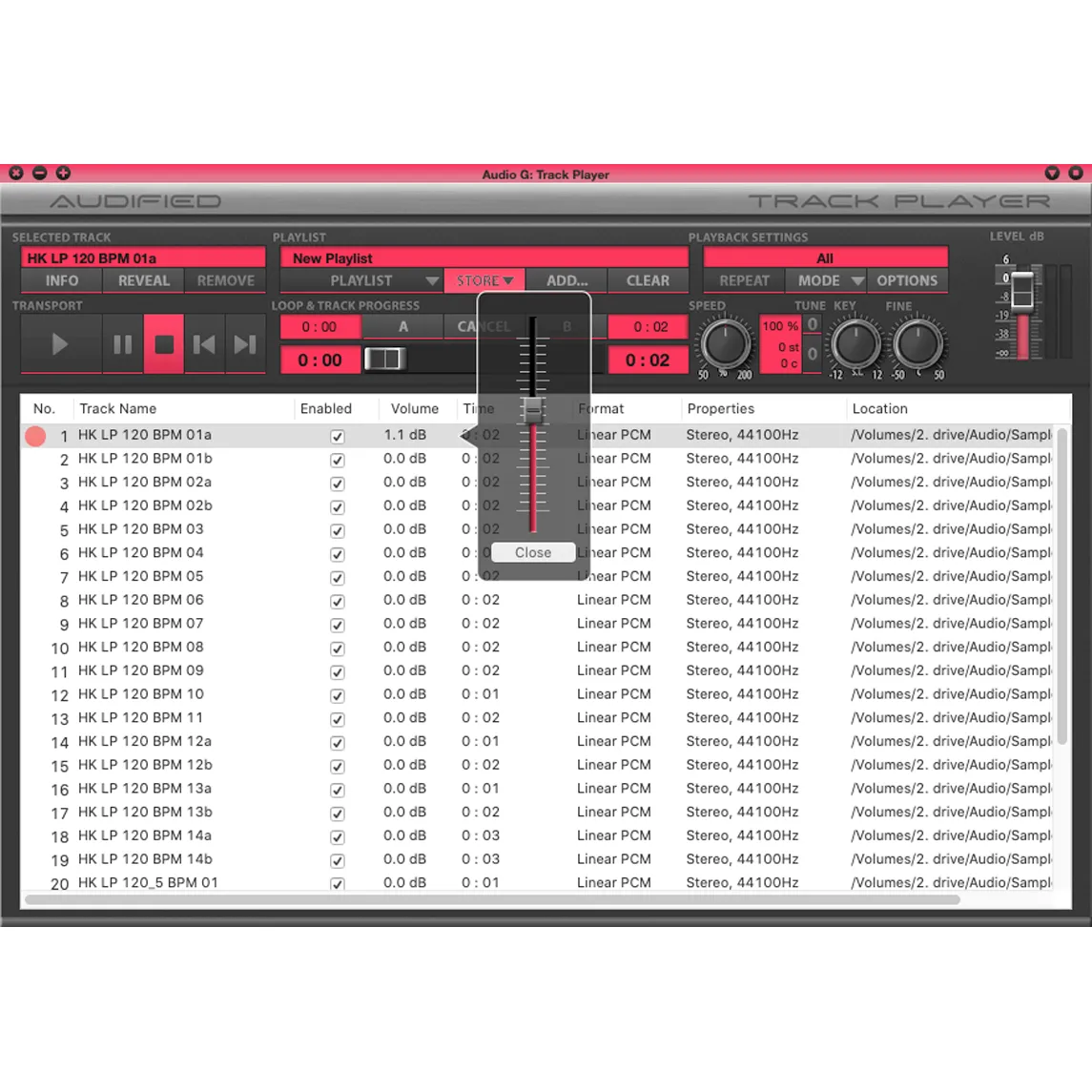This screenshot has height=1092, width=1092.
Task: Pause playback with the pause icon
Action: pyautogui.click(x=123, y=344)
